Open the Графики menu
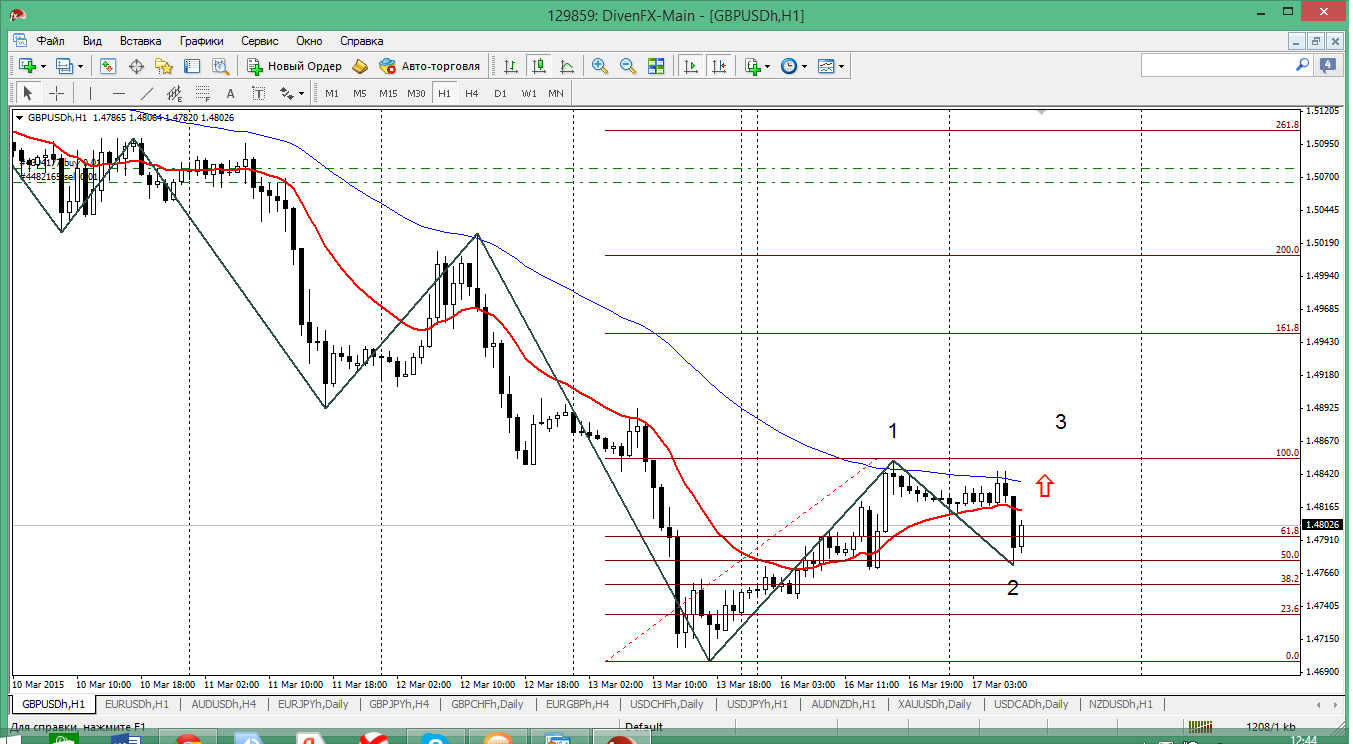1353x744 pixels. pyautogui.click(x=202, y=41)
